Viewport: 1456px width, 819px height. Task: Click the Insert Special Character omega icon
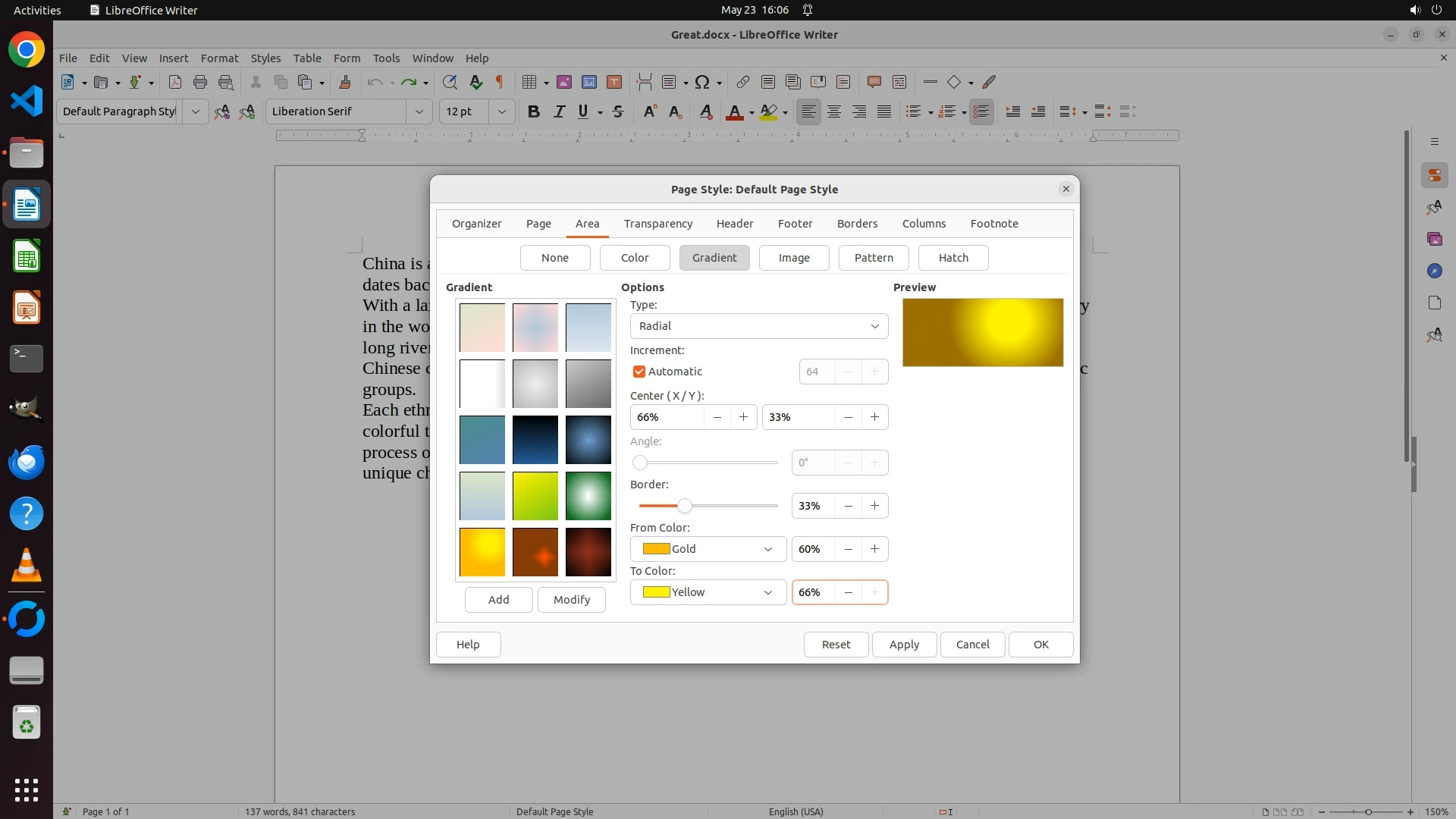[x=702, y=82]
